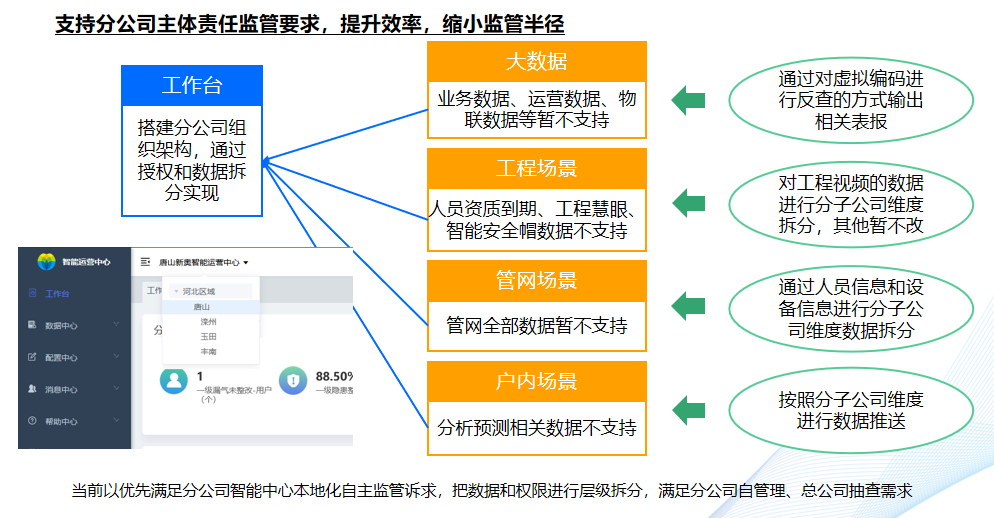Image resolution: width=994 pixels, height=518 pixels.
Task: Click the blue 工作台 title box
Action: click(x=192, y=85)
